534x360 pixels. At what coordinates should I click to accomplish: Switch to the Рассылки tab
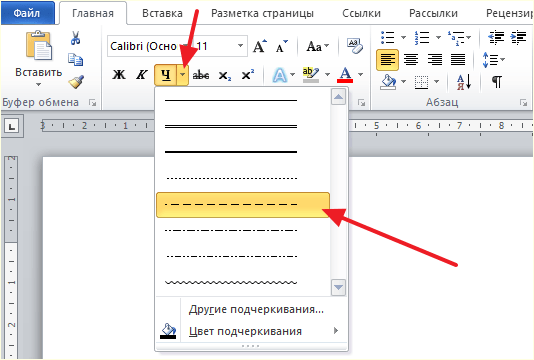point(433,13)
